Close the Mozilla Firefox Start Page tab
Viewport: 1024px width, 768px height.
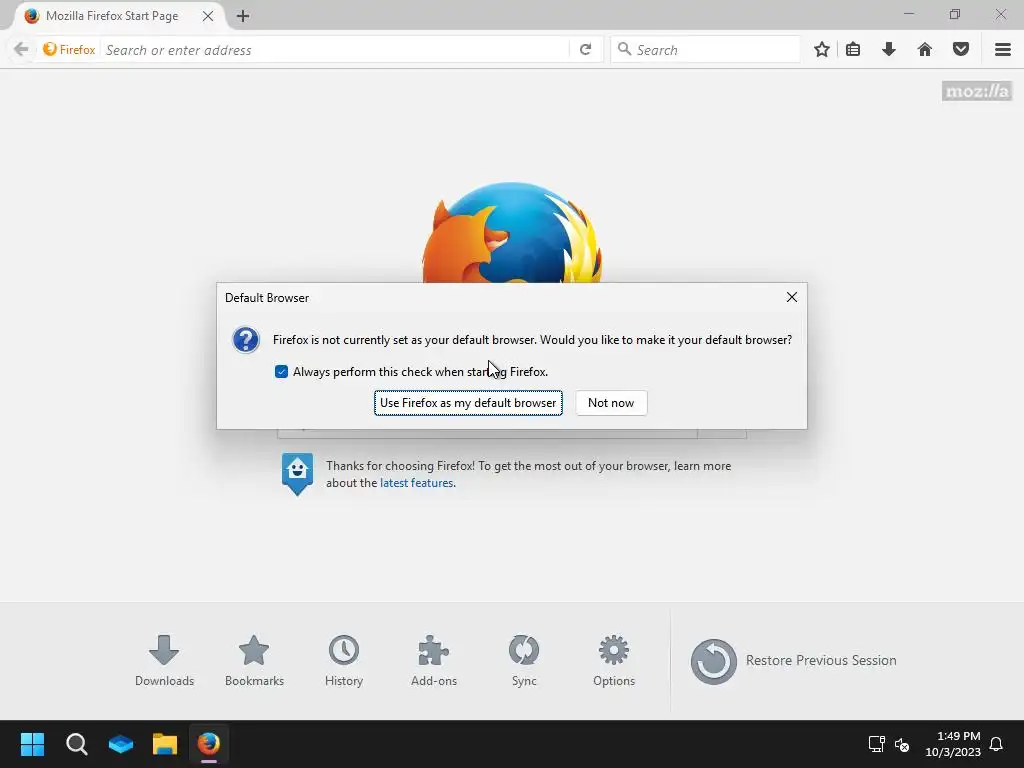click(x=208, y=16)
